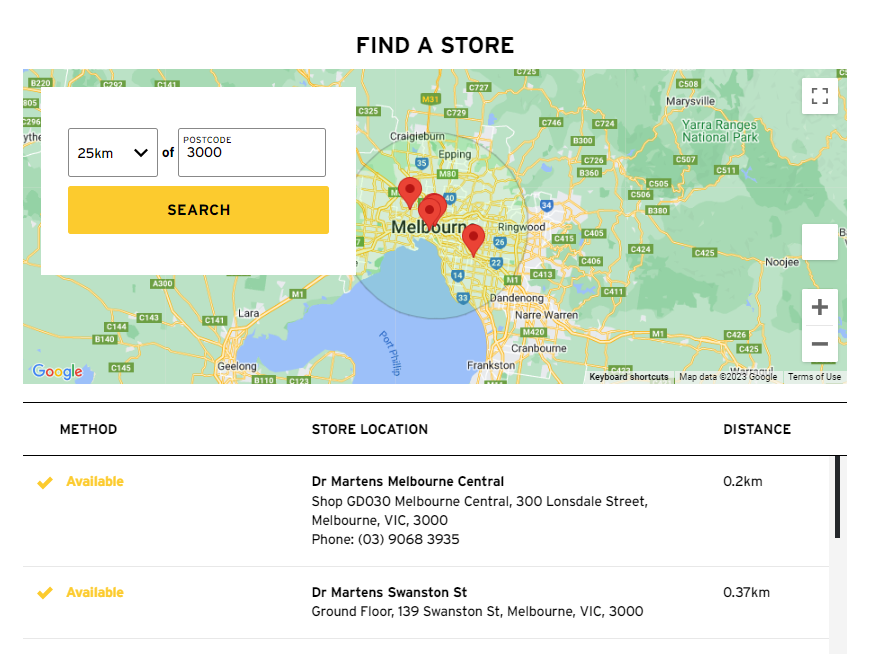Toggle fullscreen view of the map

pyautogui.click(x=820, y=96)
